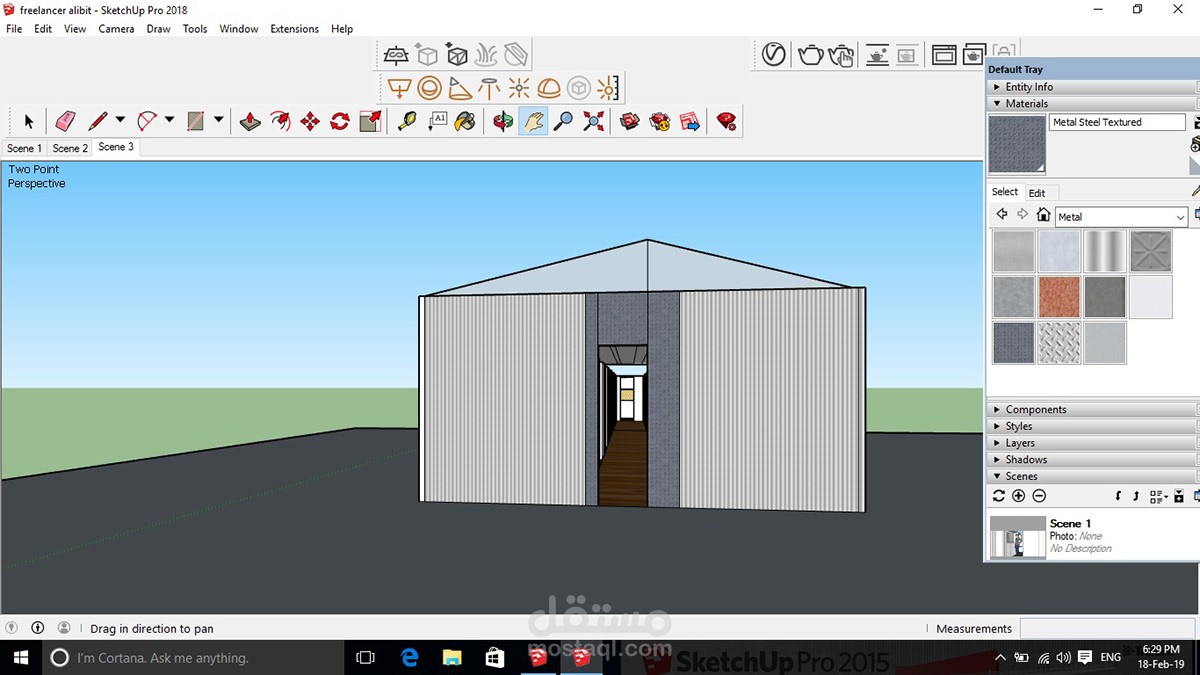Show the V-Ray frame buffer window icon

pos(944,55)
